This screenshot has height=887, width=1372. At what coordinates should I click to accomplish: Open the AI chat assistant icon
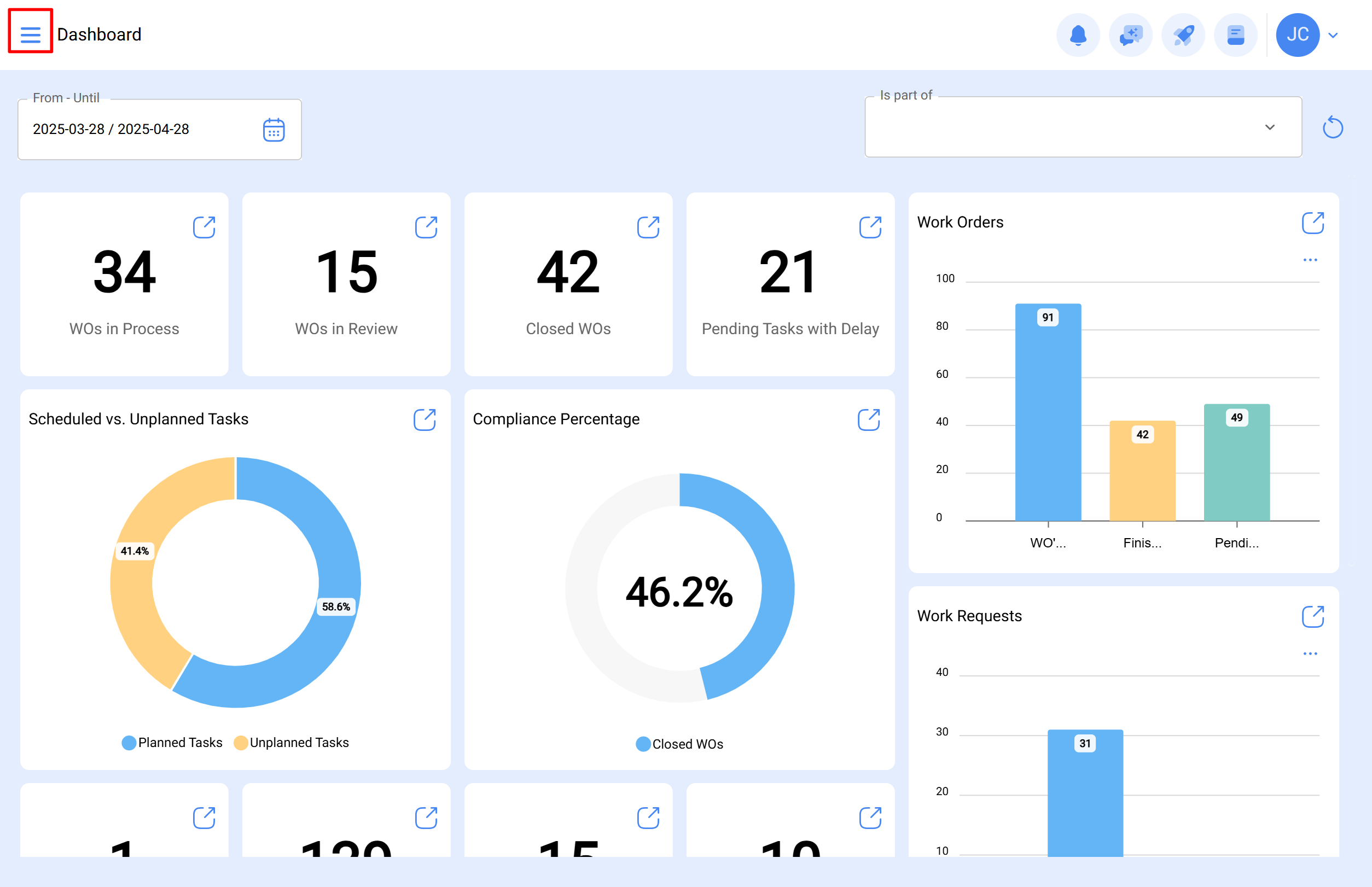(1130, 34)
